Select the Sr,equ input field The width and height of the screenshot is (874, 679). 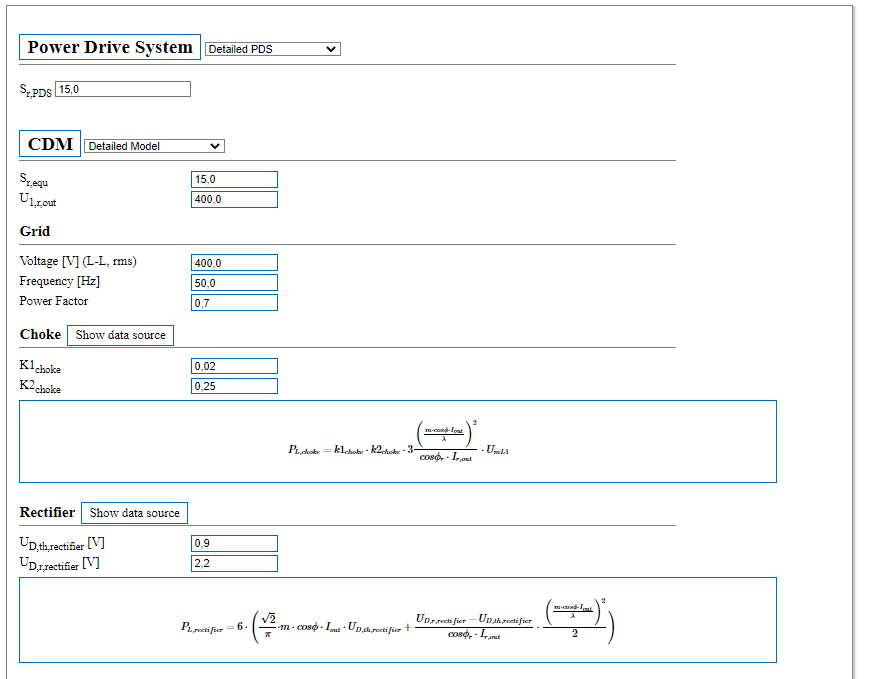(x=234, y=180)
